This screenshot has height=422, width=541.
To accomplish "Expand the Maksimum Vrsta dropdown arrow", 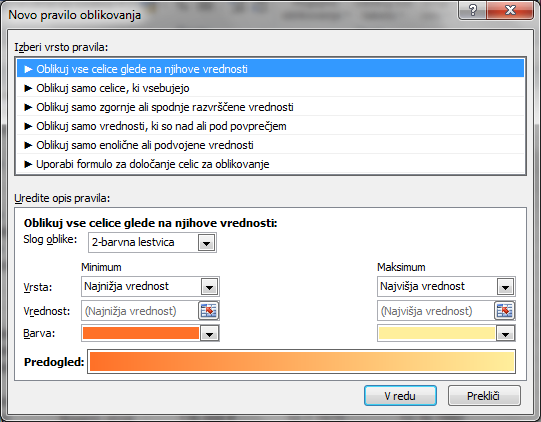I will 505,287.
